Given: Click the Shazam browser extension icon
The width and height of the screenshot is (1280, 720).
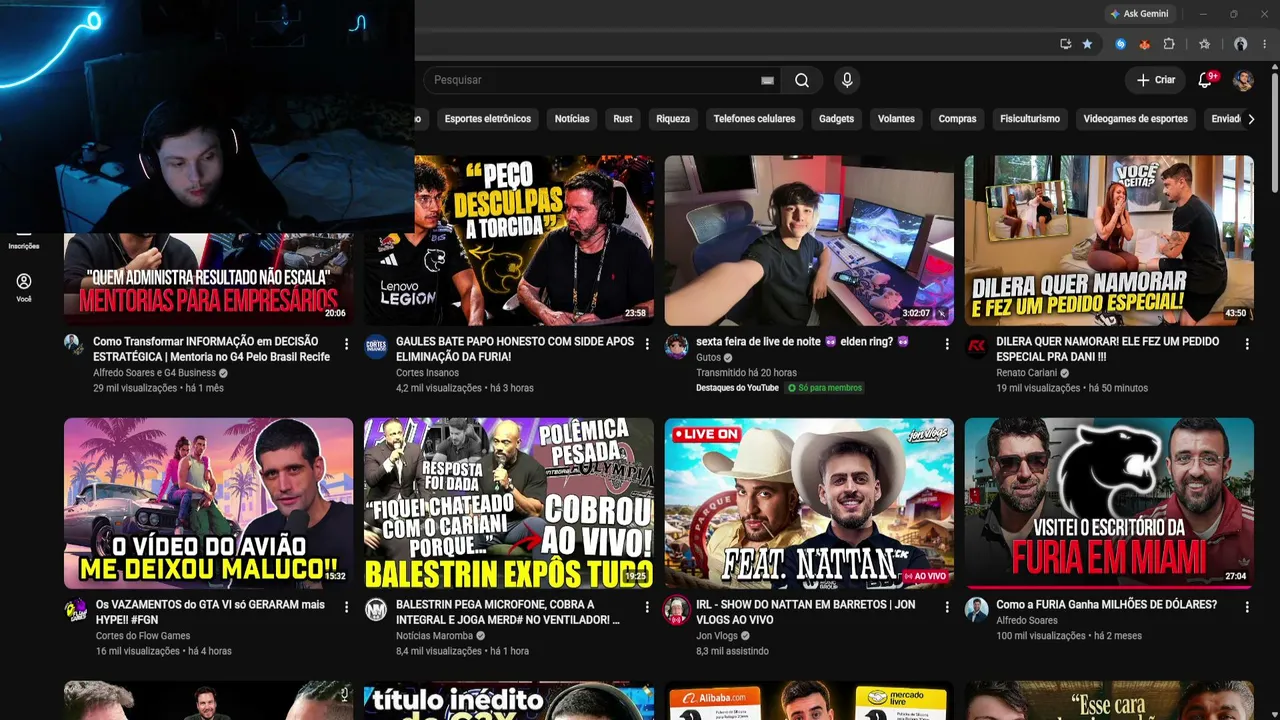Looking at the screenshot, I should tap(1120, 44).
